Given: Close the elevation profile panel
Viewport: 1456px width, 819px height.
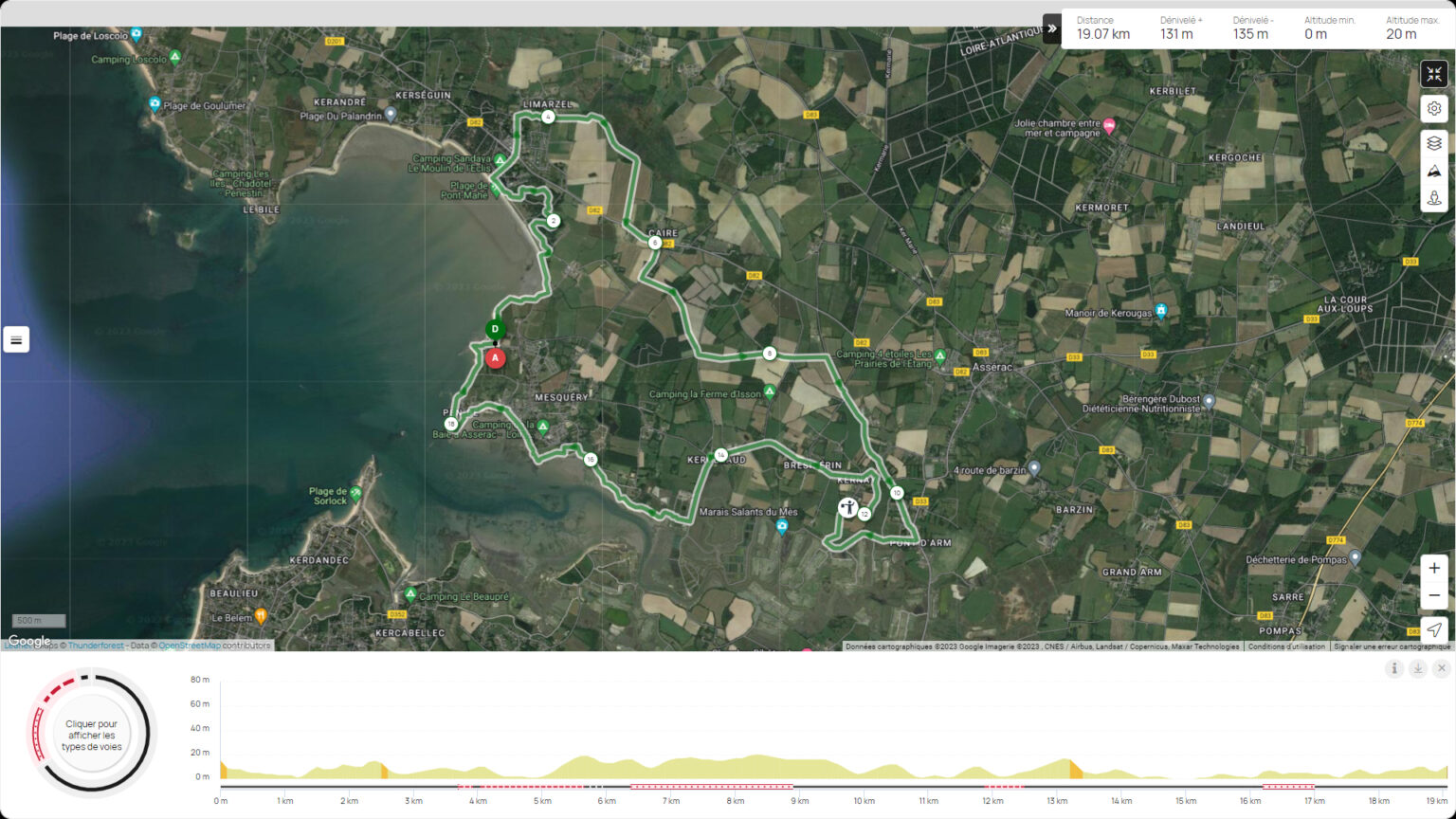Looking at the screenshot, I should [x=1441, y=668].
